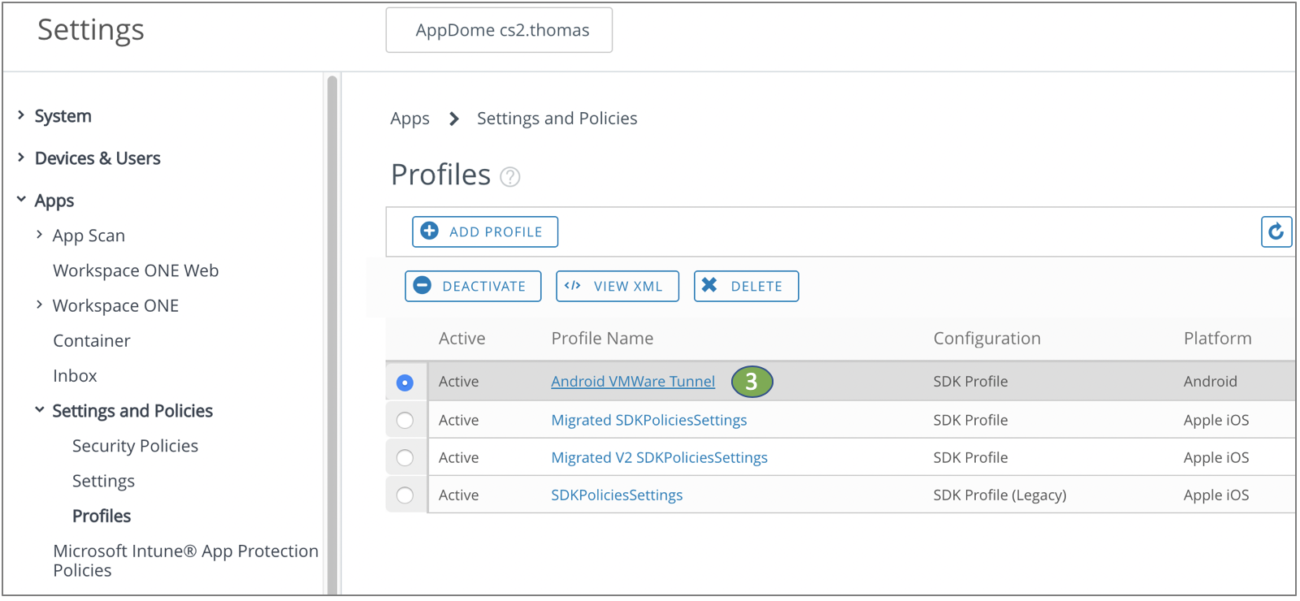Click the Add Profile plus icon
Viewport: 1300px width, 601px height.
(x=429, y=231)
